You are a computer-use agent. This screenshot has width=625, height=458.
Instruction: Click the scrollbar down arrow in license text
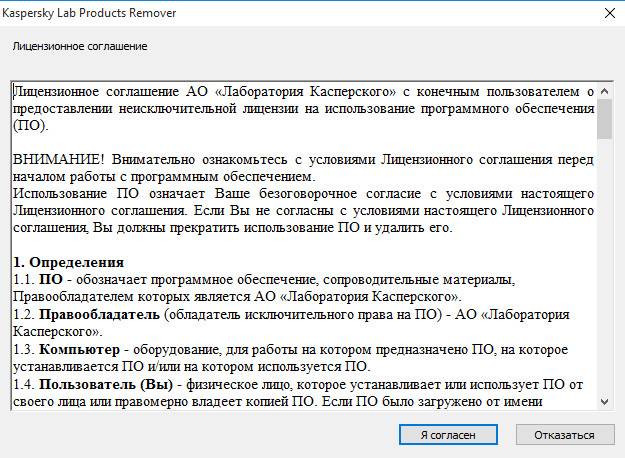click(x=604, y=401)
